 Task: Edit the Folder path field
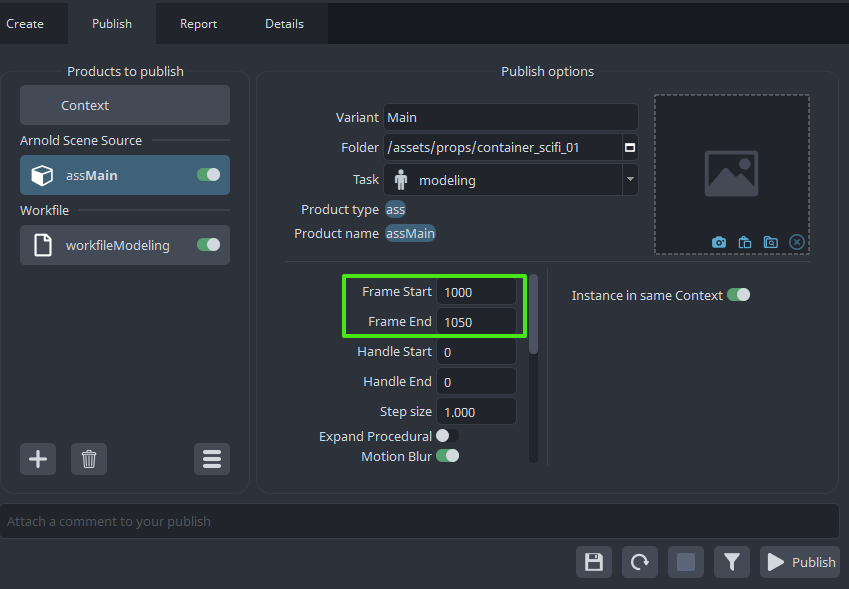pos(502,147)
